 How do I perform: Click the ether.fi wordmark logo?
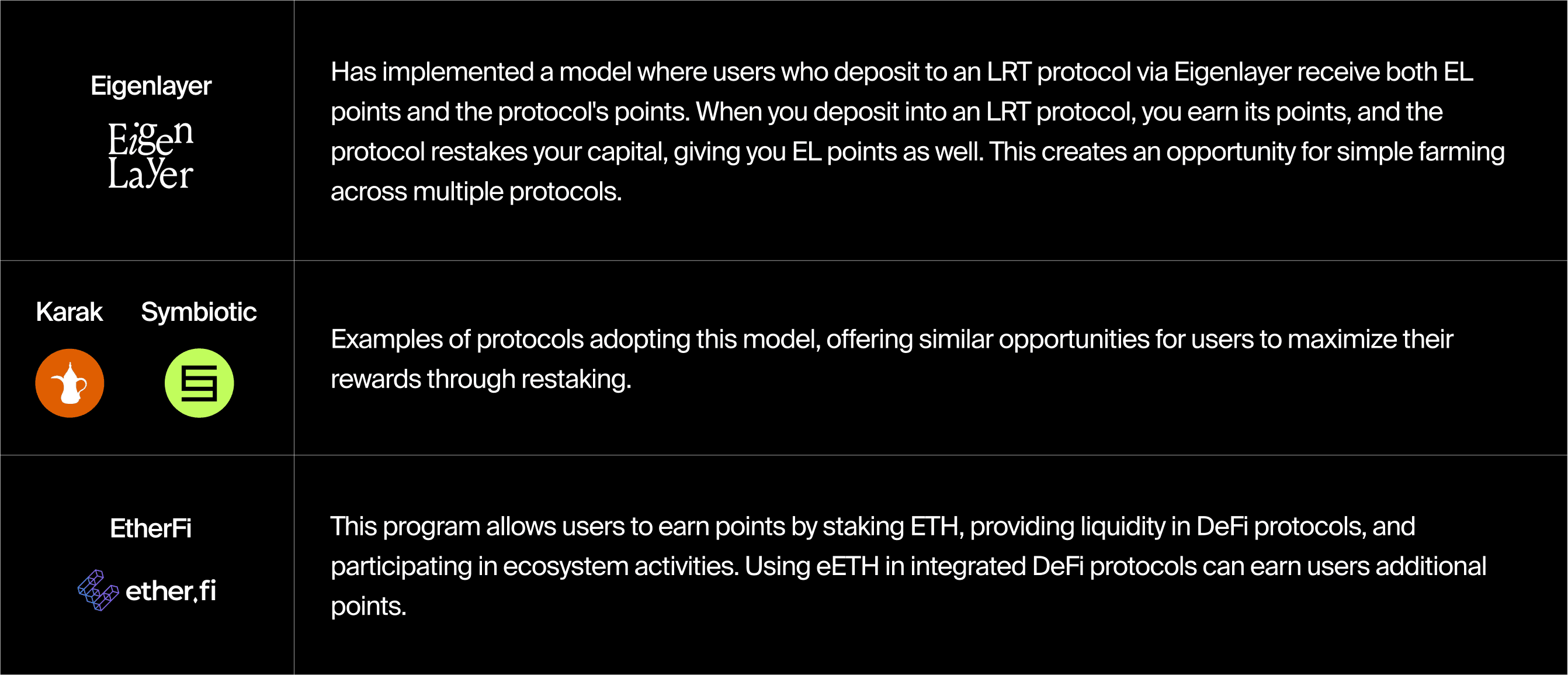coord(171,590)
